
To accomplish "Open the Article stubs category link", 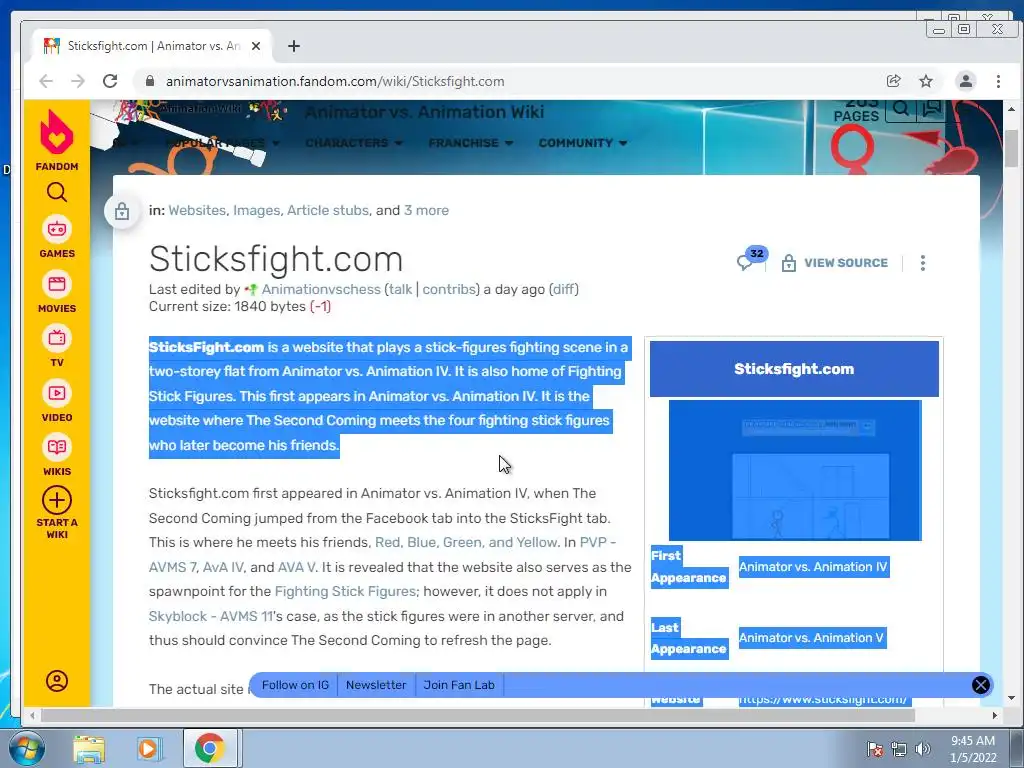I will point(328,210).
